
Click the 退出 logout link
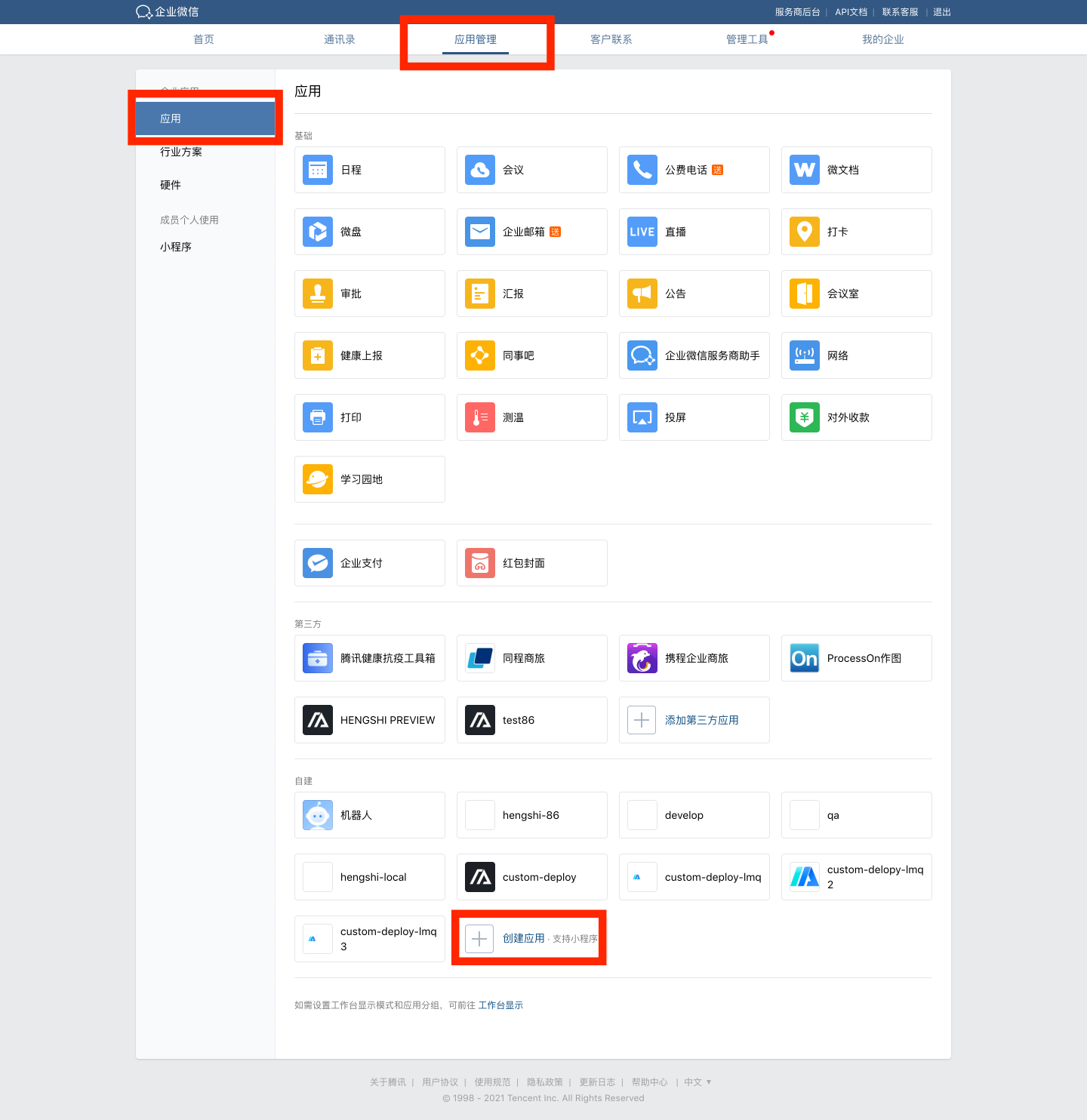[941, 12]
